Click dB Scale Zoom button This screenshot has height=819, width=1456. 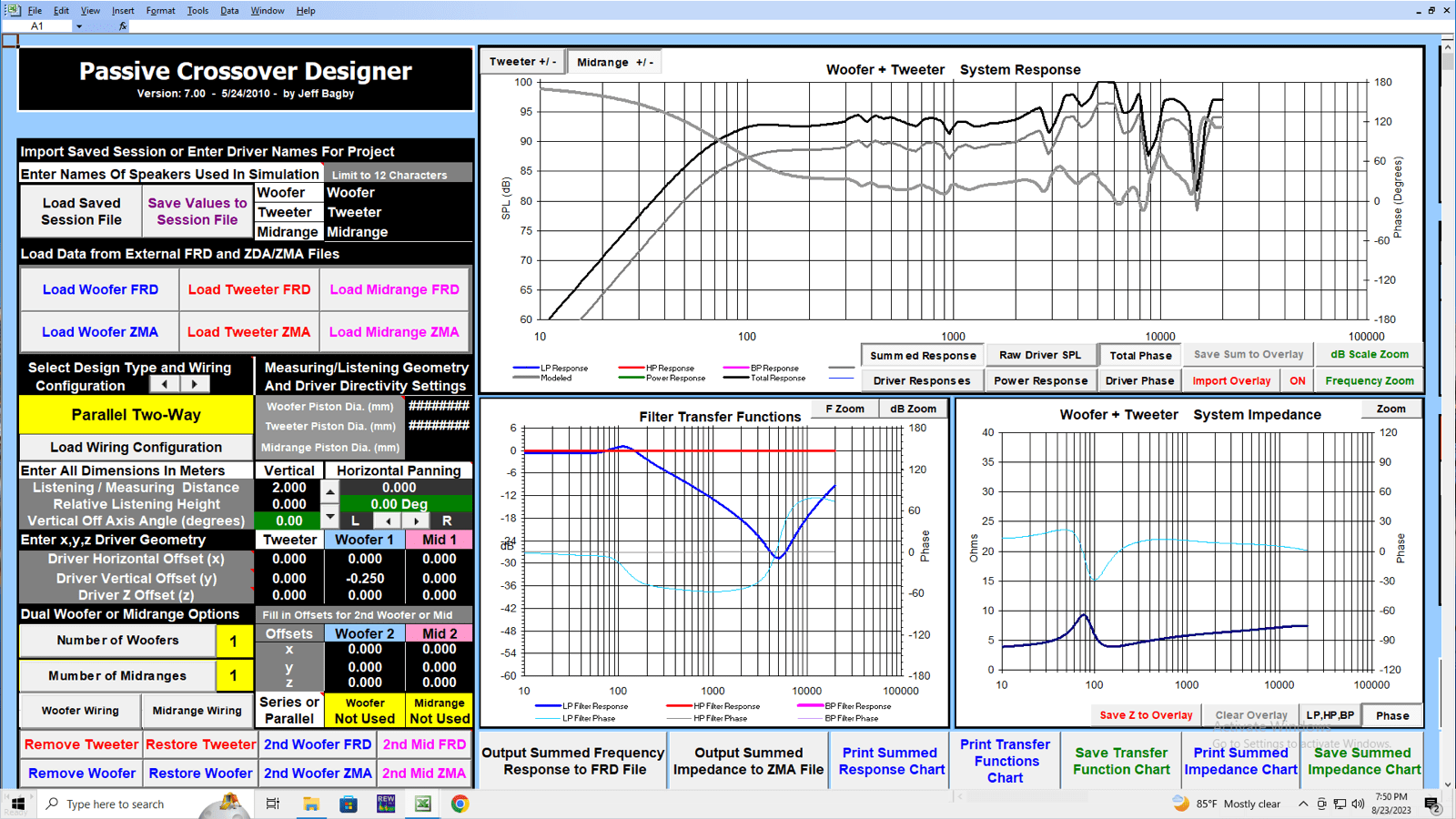click(x=1370, y=355)
